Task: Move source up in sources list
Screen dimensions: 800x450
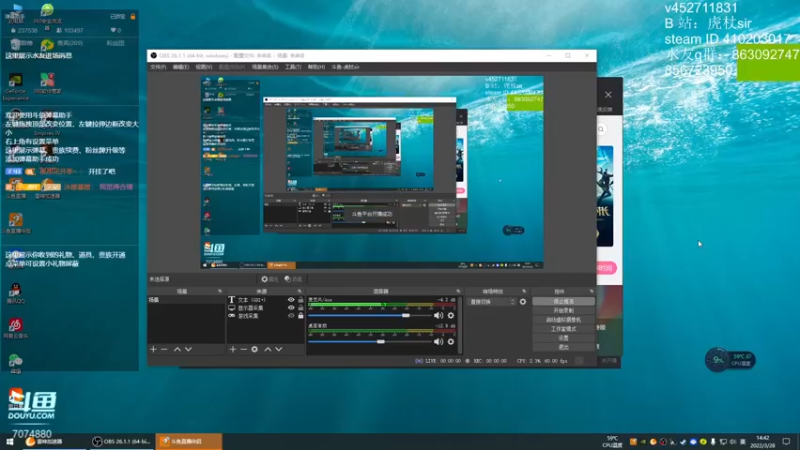Action: coord(267,349)
